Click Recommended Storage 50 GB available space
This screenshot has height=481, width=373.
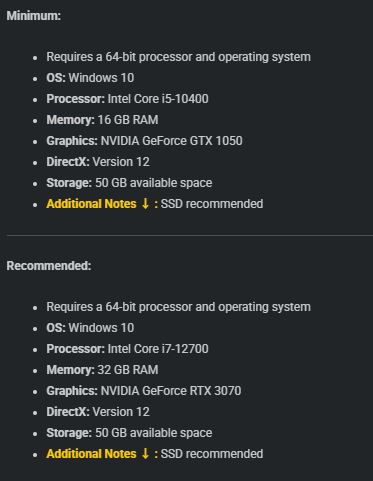coord(129,433)
